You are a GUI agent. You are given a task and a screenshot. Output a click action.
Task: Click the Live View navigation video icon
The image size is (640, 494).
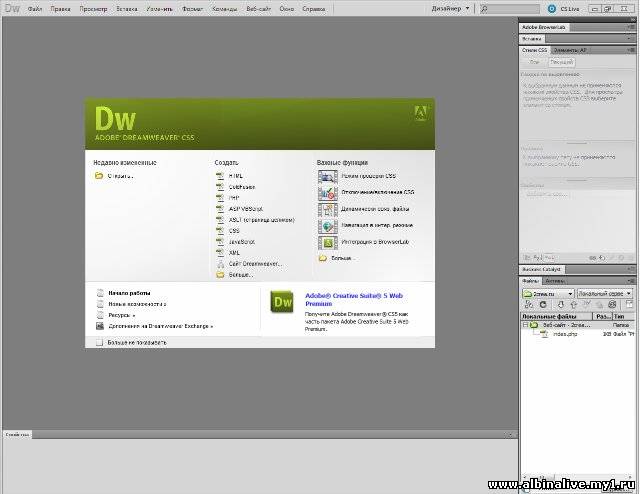coord(327,226)
